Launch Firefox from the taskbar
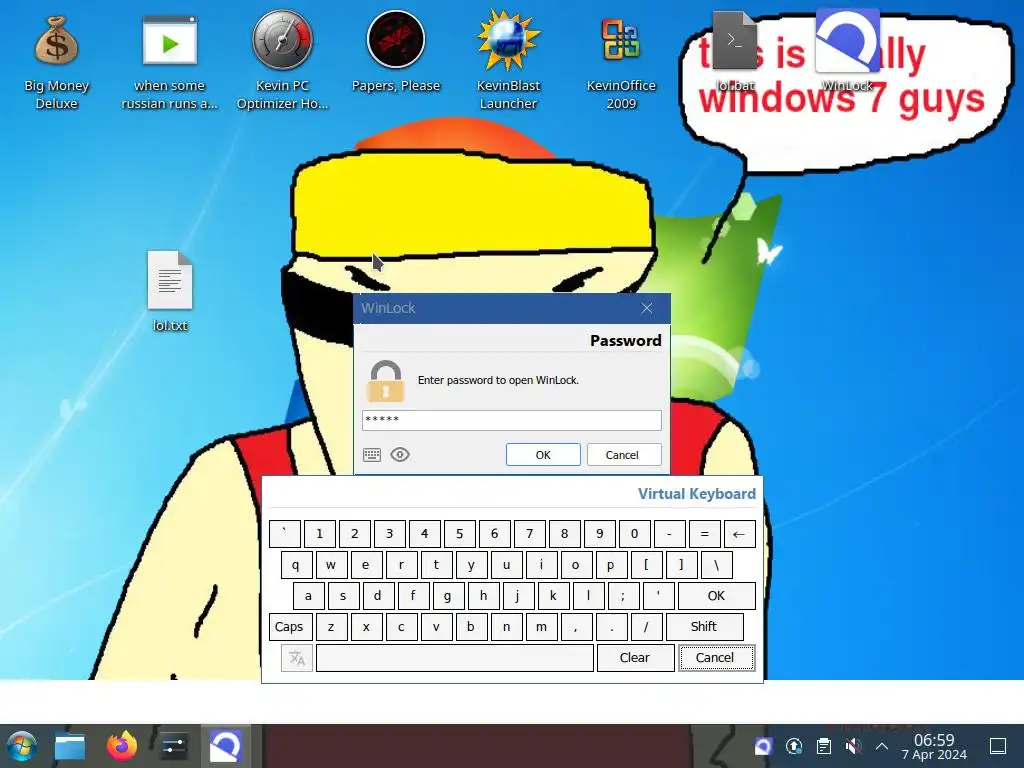 [122, 746]
